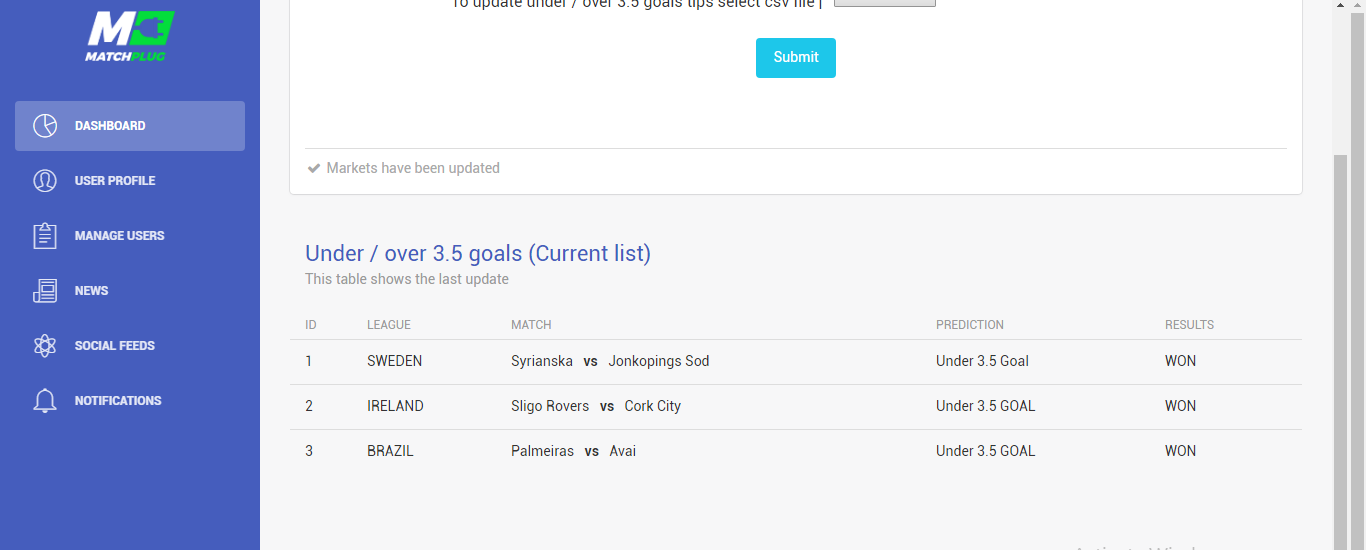1366x550 pixels.
Task: Select the Sligo Rovers vs Cork City row
Action: coord(595,406)
